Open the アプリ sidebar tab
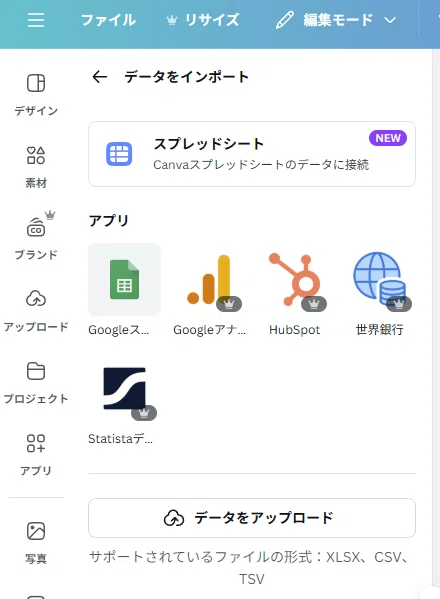Viewport: 440px width, 599px height. pos(36,455)
